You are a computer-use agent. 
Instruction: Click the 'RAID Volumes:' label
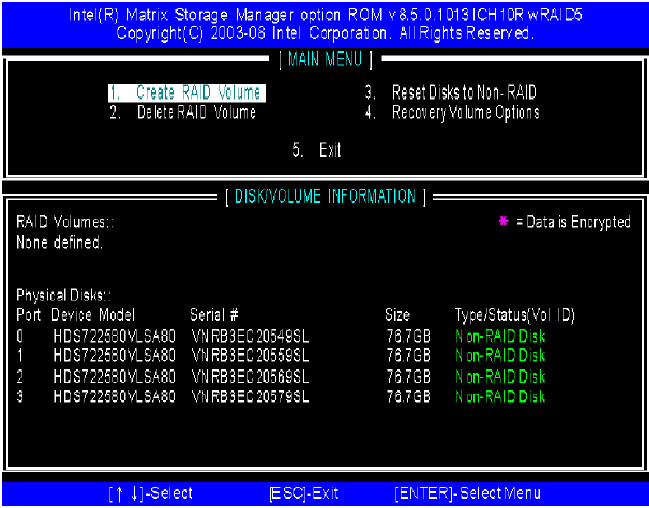[x=65, y=222]
